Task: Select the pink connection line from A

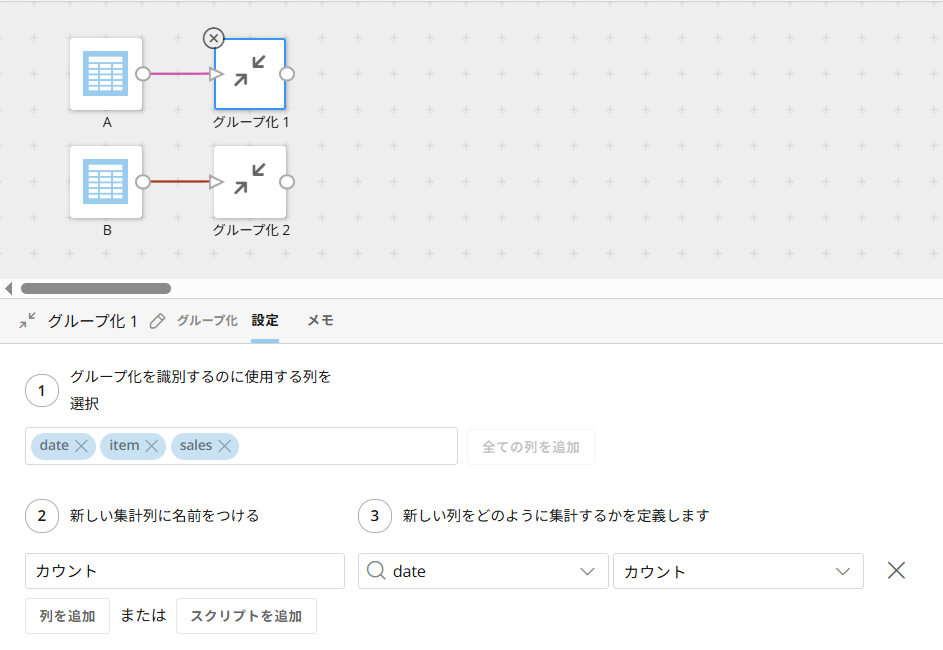Action: click(x=180, y=74)
